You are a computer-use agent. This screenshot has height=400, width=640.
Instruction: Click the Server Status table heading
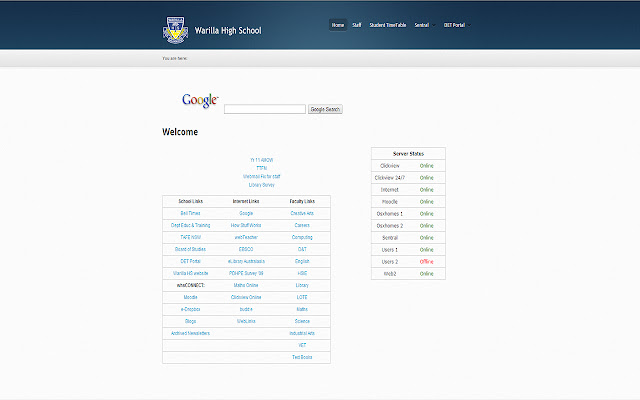(x=408, y=154)
